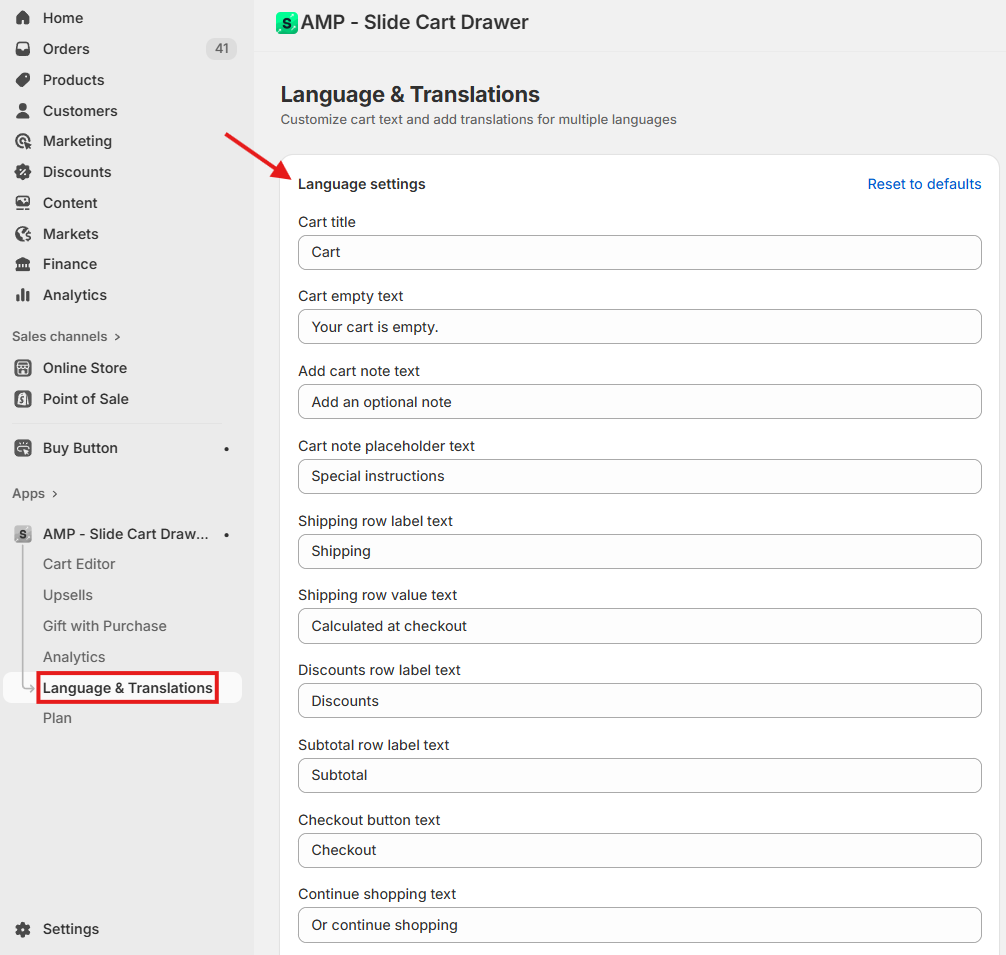The width and height of the screenshot is (1006, 955).
Task: Open Gift with Purchase subpage
Action: coord(105,626)
